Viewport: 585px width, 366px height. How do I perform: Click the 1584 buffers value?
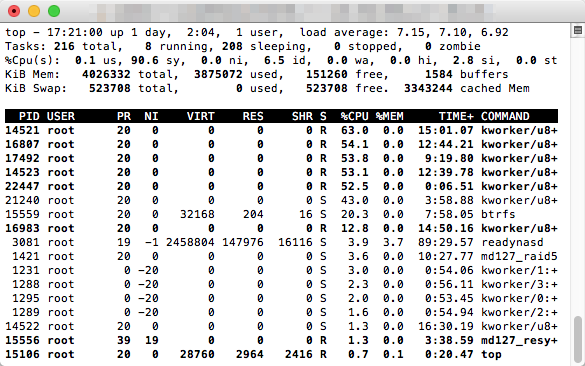439,75
